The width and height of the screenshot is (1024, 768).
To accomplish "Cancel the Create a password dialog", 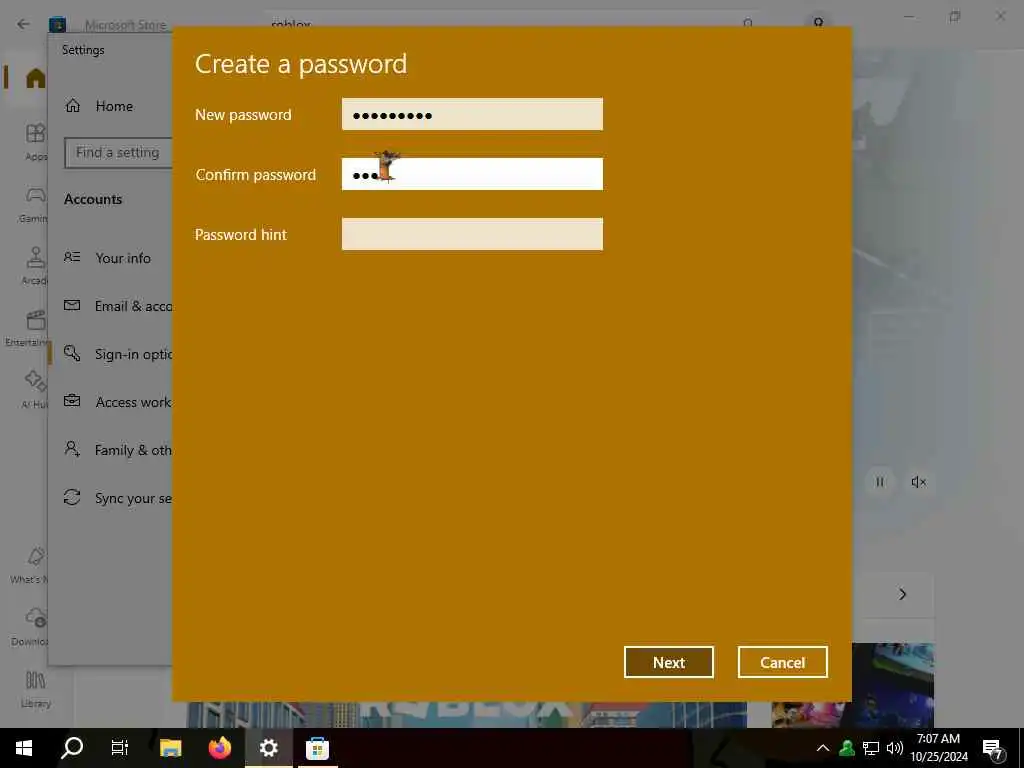I will (x=782, y=662).
